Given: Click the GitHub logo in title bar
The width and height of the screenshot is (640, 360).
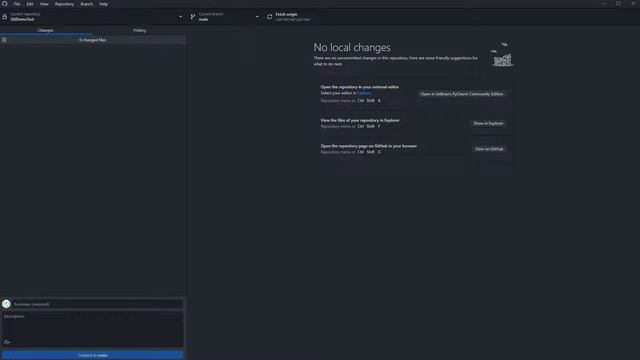Looking at the screenshot, I should point(4,4).
